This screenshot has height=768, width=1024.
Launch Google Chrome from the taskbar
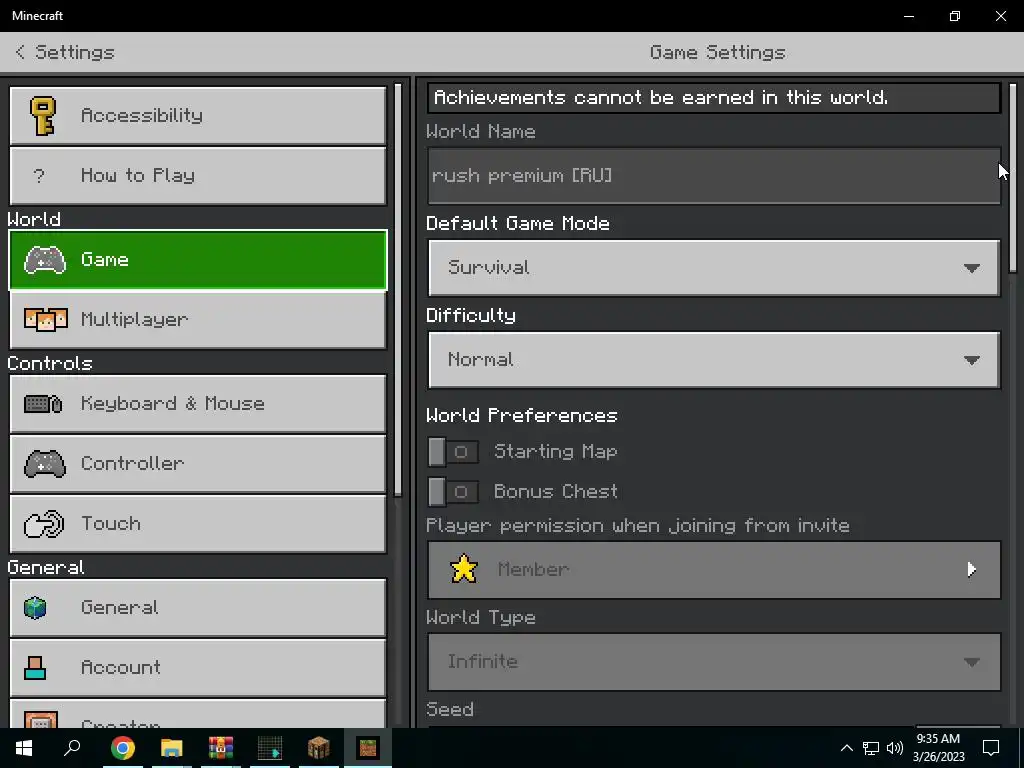(x=123, y=748)
